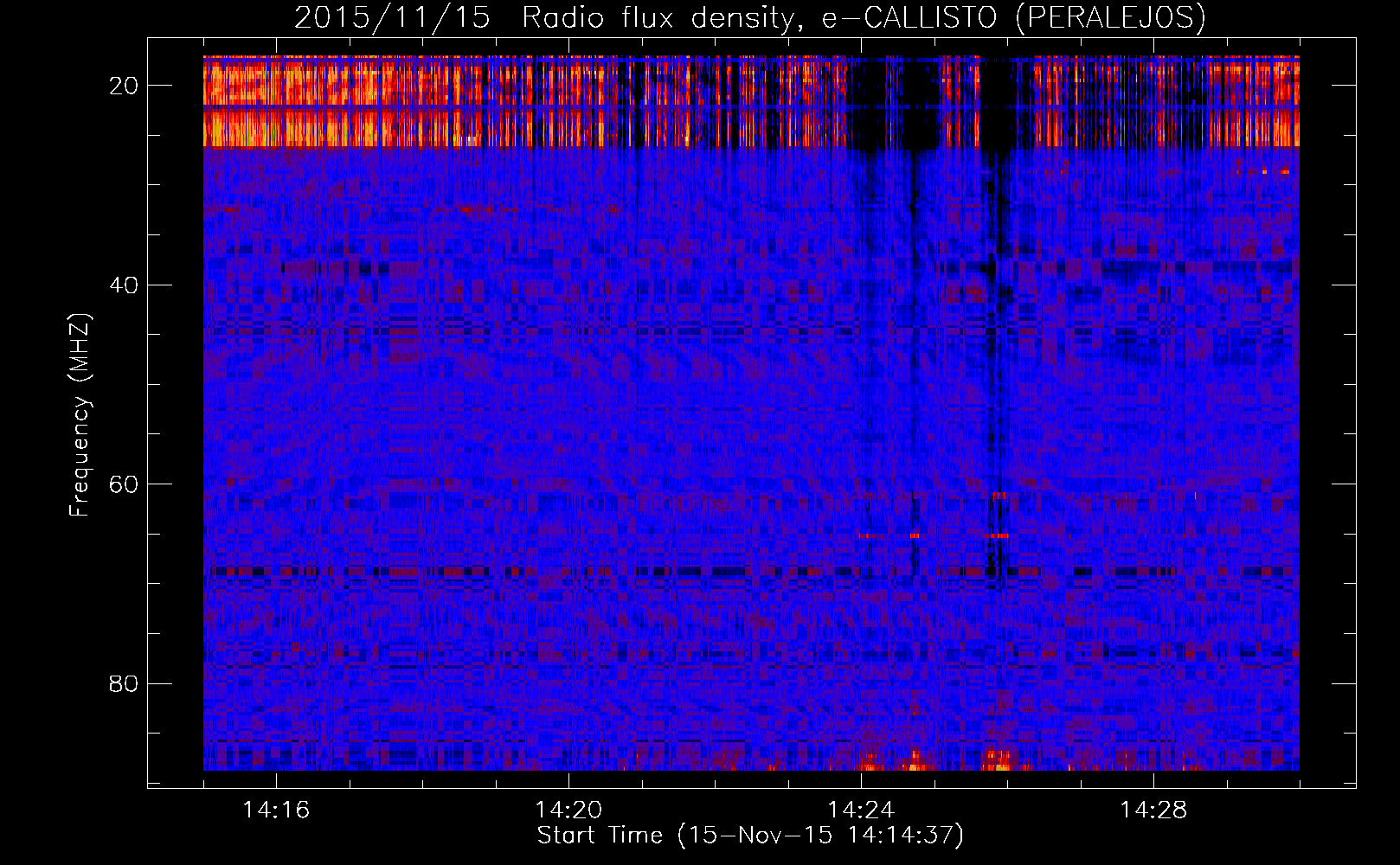Viewport: 1400px width, 865px height.
Task: Click the 20 frequency tick label
Action: [124, 86]
